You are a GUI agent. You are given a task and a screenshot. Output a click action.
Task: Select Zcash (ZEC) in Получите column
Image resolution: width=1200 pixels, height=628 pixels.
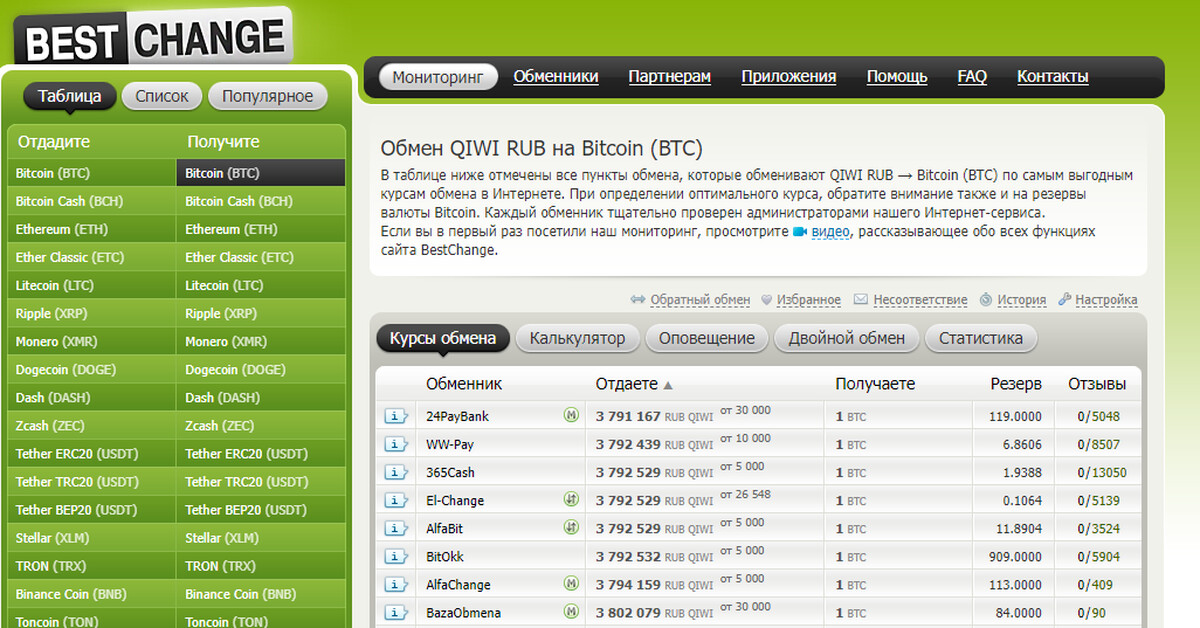[x=261, y=425]
